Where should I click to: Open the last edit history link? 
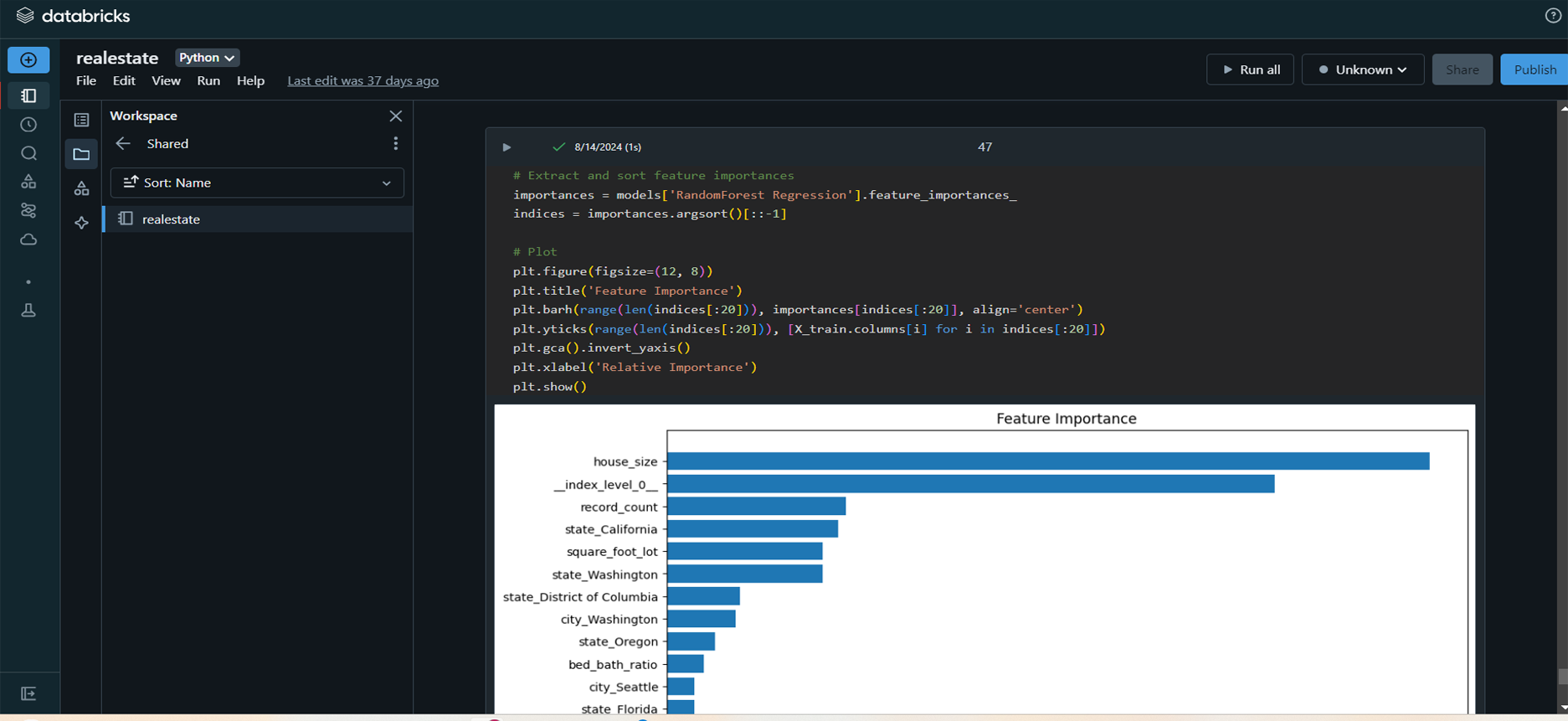(362, 80)
